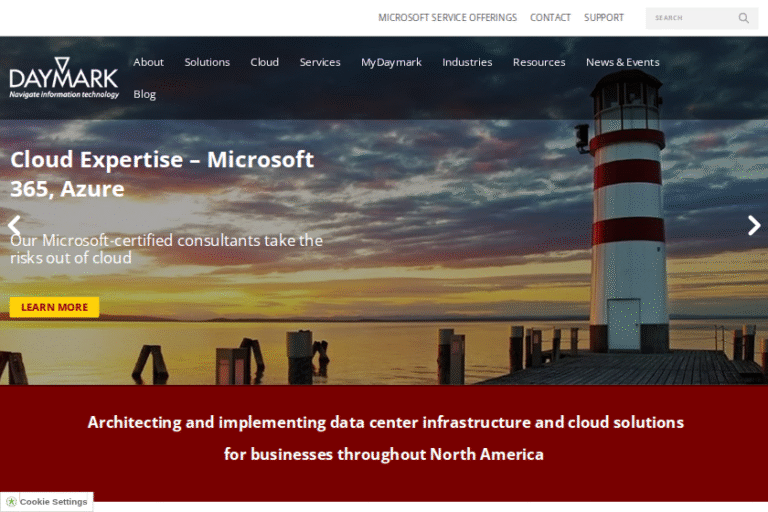
Task: Open the About menu
Action: (x=148, y=62)
